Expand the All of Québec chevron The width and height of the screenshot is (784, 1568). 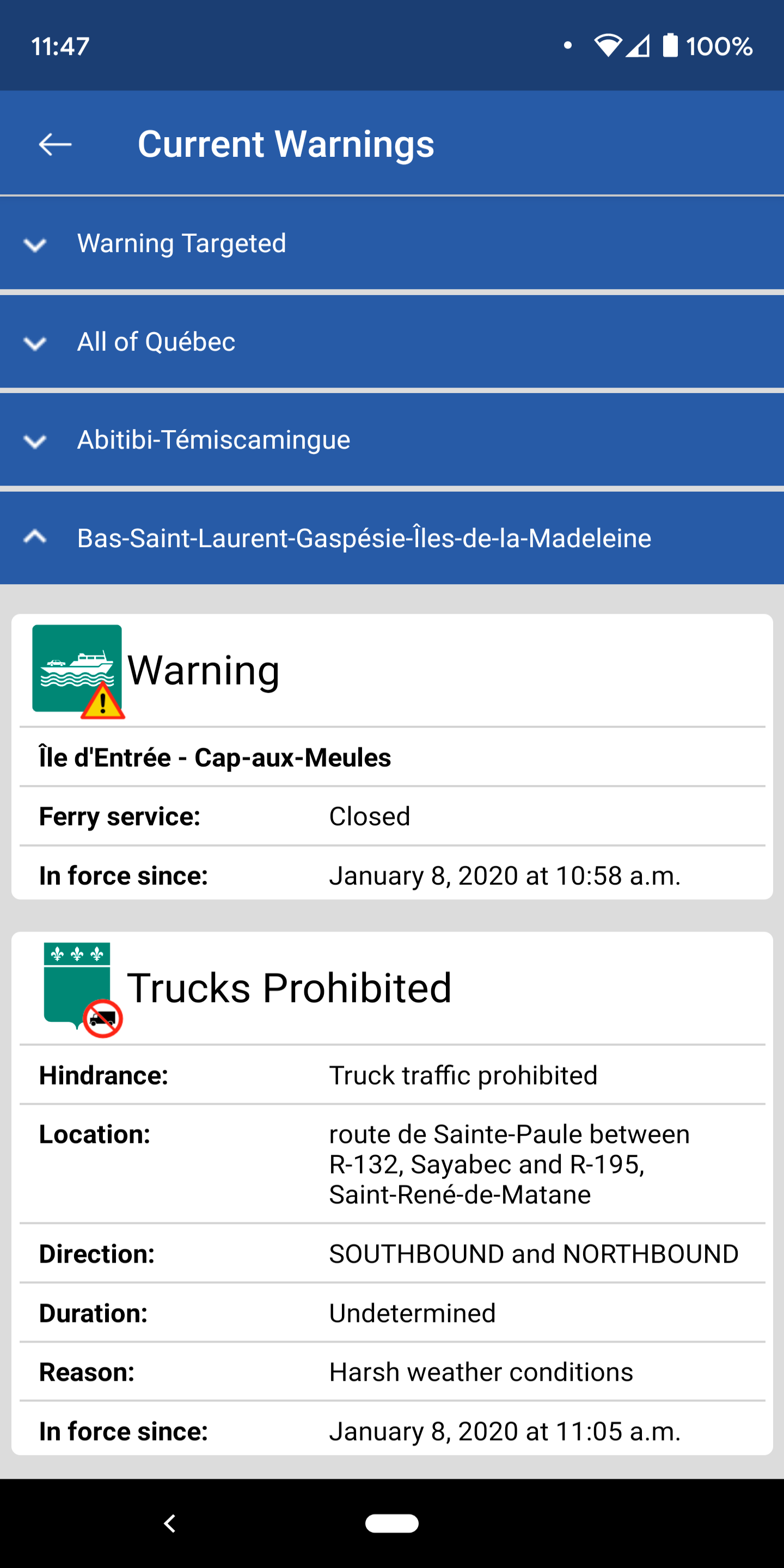click(35, 344)
